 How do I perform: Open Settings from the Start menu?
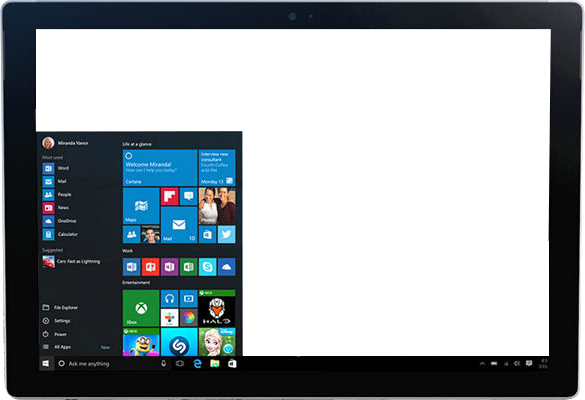56,321
